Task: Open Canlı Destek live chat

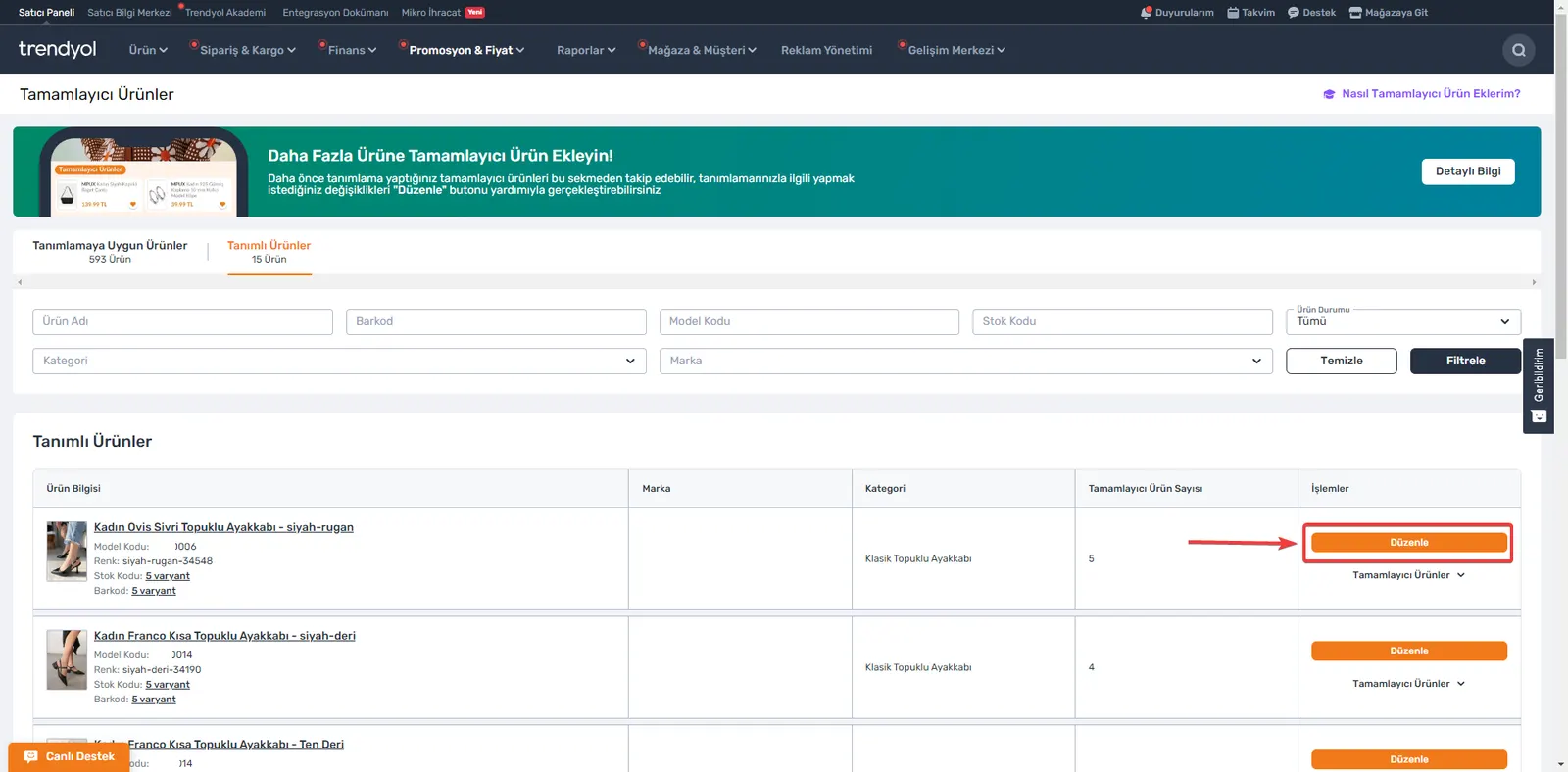Action: 69,756
